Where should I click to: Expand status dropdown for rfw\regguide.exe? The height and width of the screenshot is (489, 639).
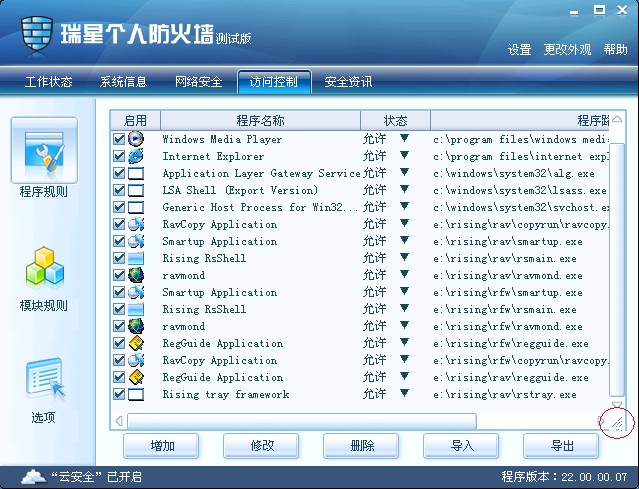pos(404,343)
